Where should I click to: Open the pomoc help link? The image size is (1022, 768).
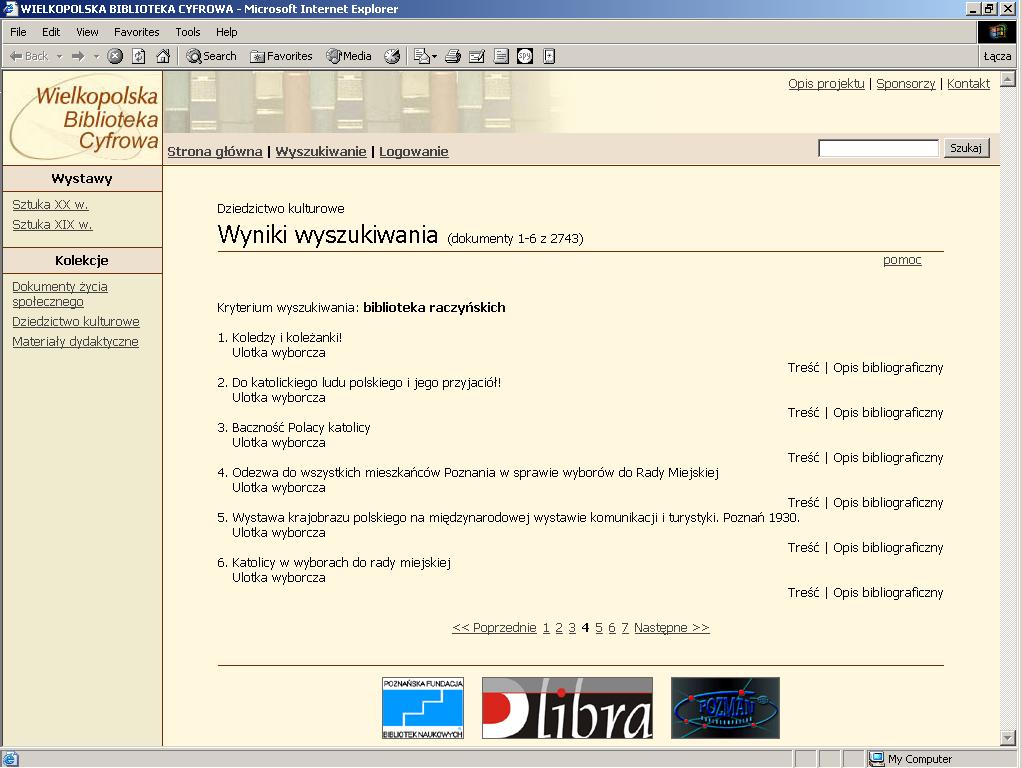tap(902, 260)
